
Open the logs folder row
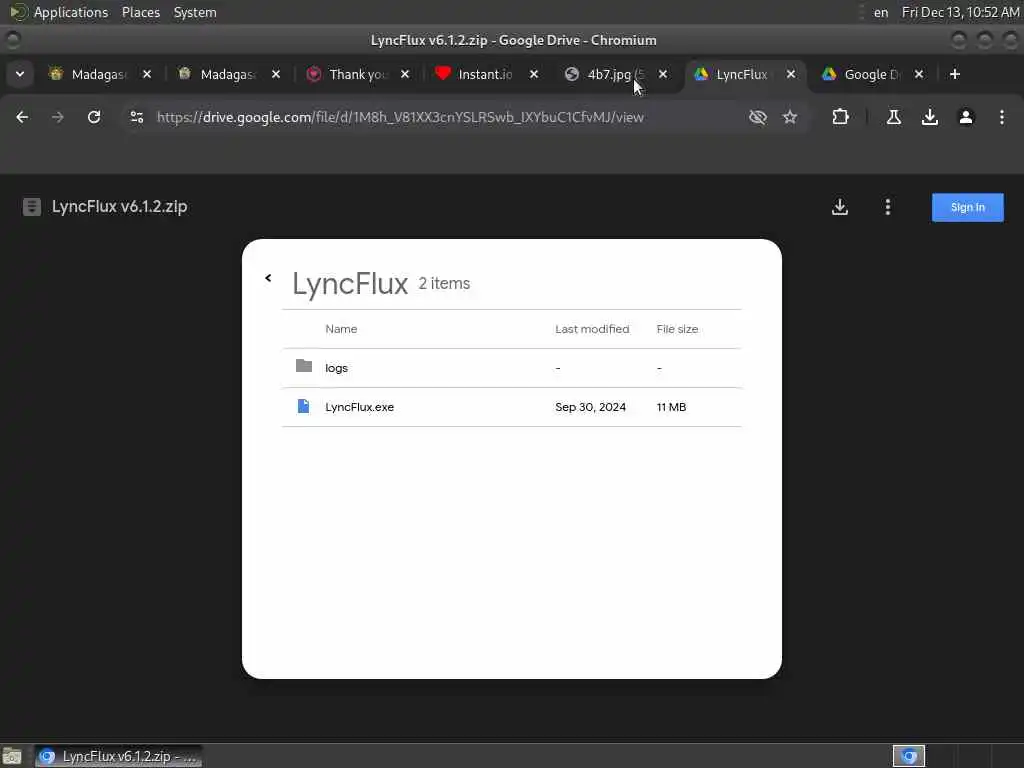(512, 368)
